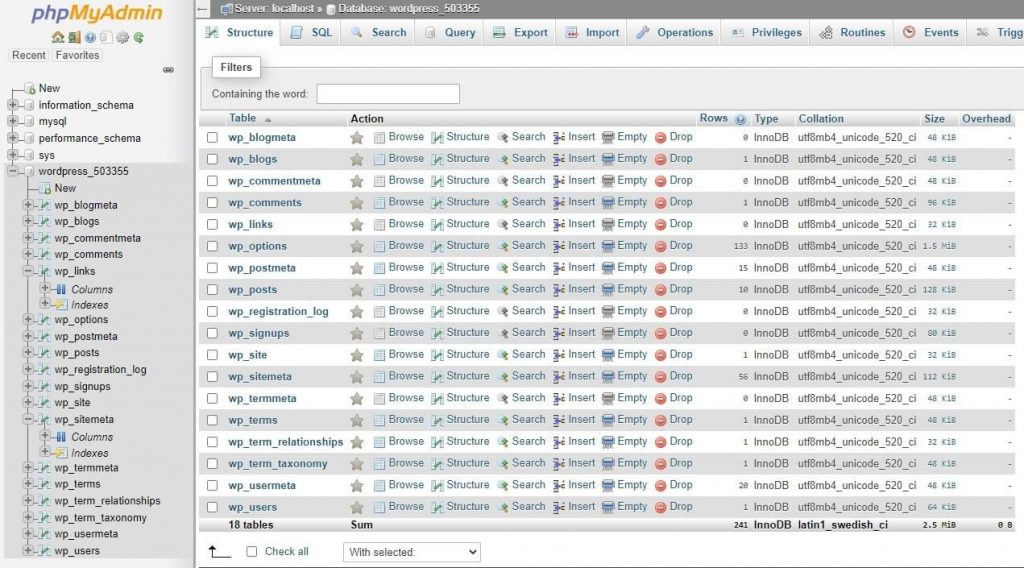Viewport: 1024px width, 568px height.
Task: Open the Export tab
Action: [520, 33]
